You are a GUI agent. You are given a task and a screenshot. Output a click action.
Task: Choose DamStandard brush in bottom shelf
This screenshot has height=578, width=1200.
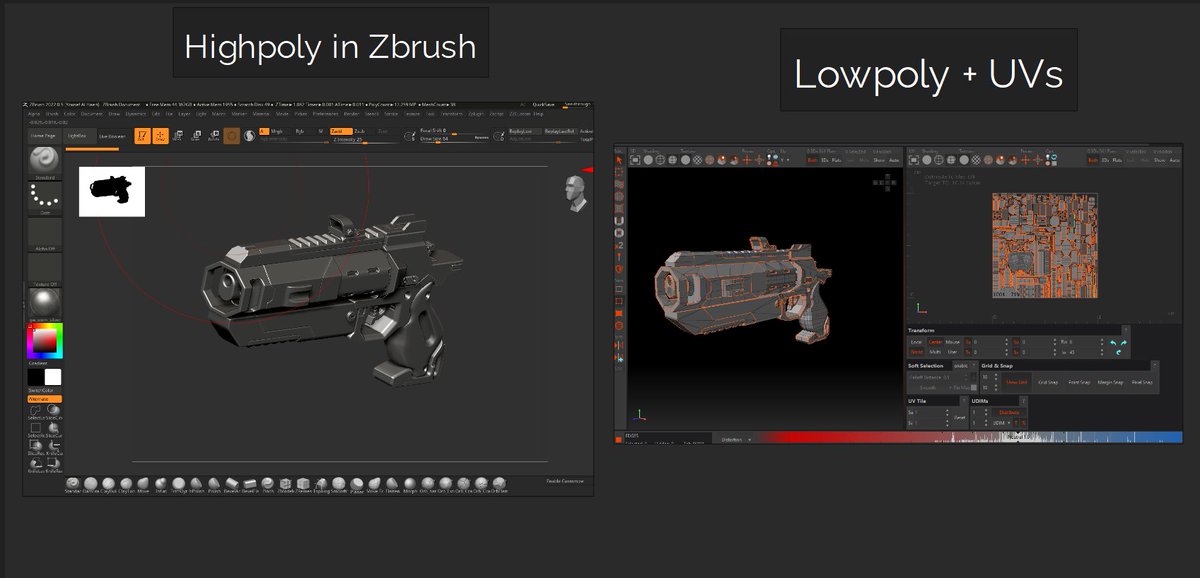90,484
